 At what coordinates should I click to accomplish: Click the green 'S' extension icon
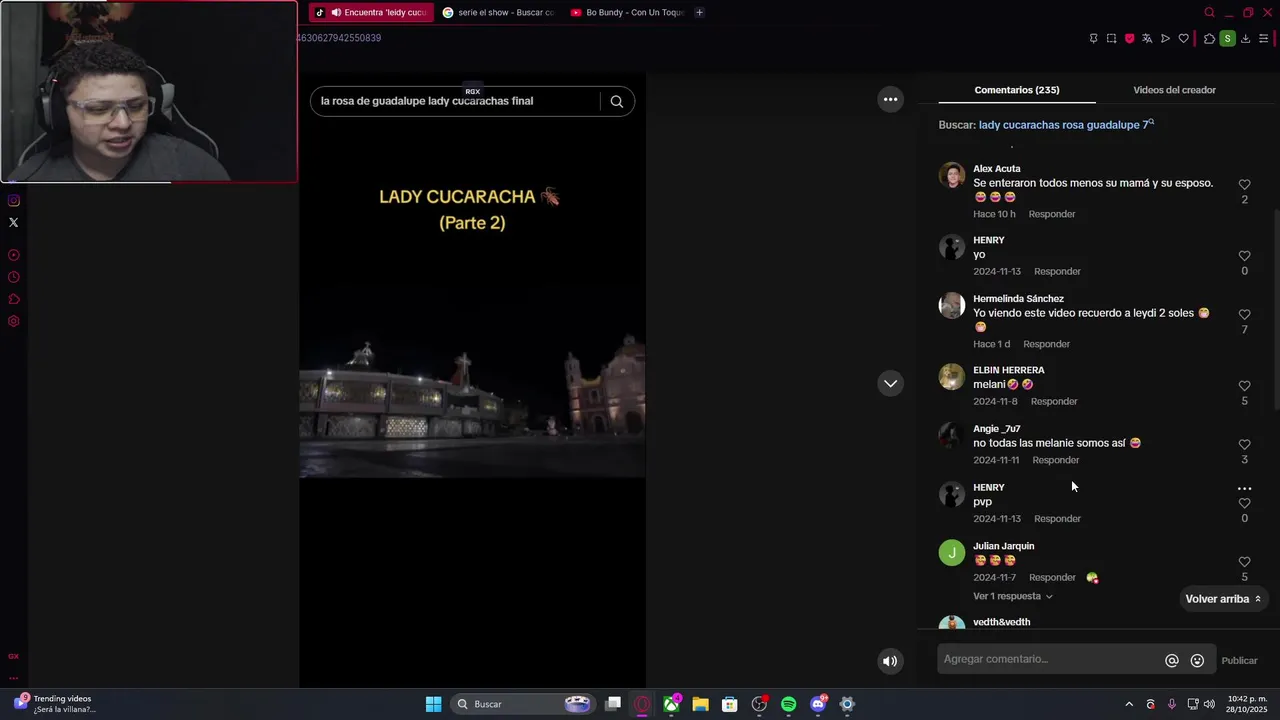tap(1227, 38)
